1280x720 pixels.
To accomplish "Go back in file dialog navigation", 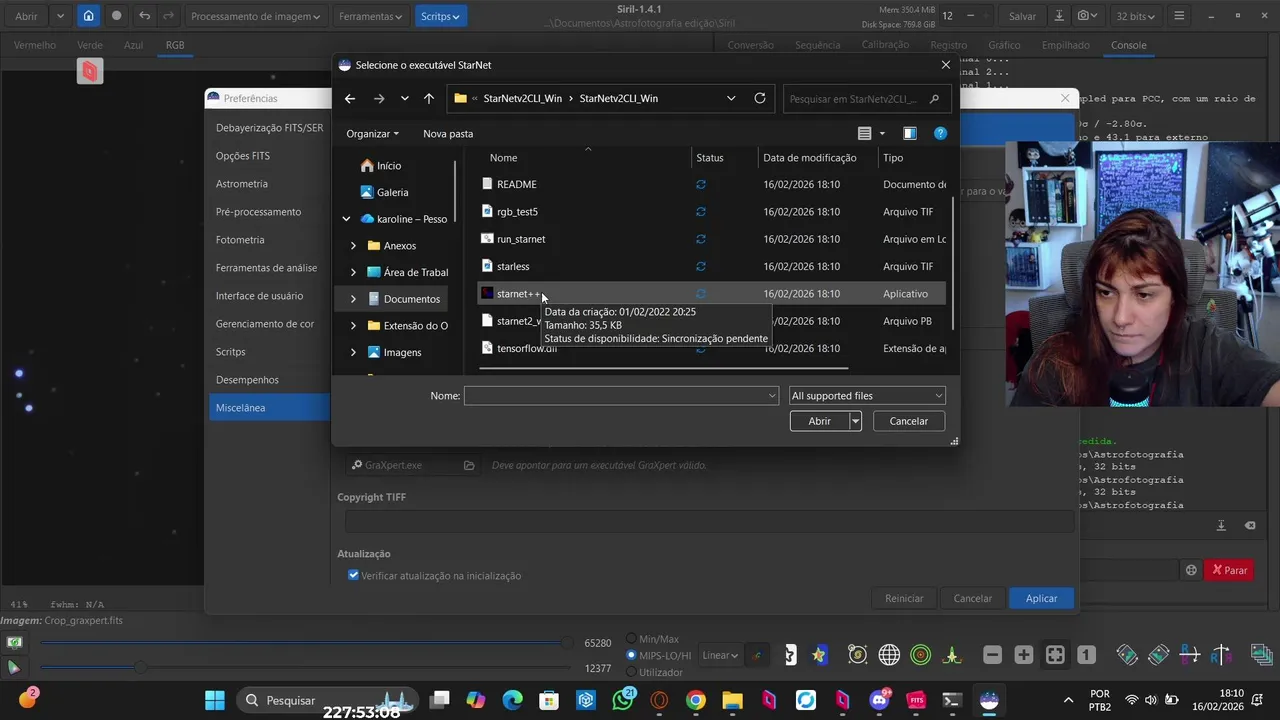I will pyautogui.click(x=349, y=98).
